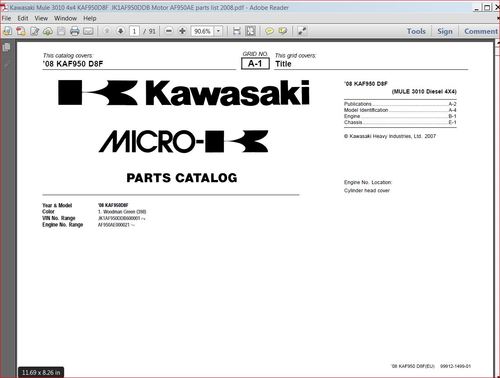
Task: Click the '08 KAF950 D8F catalog heading
Action: 73,64
